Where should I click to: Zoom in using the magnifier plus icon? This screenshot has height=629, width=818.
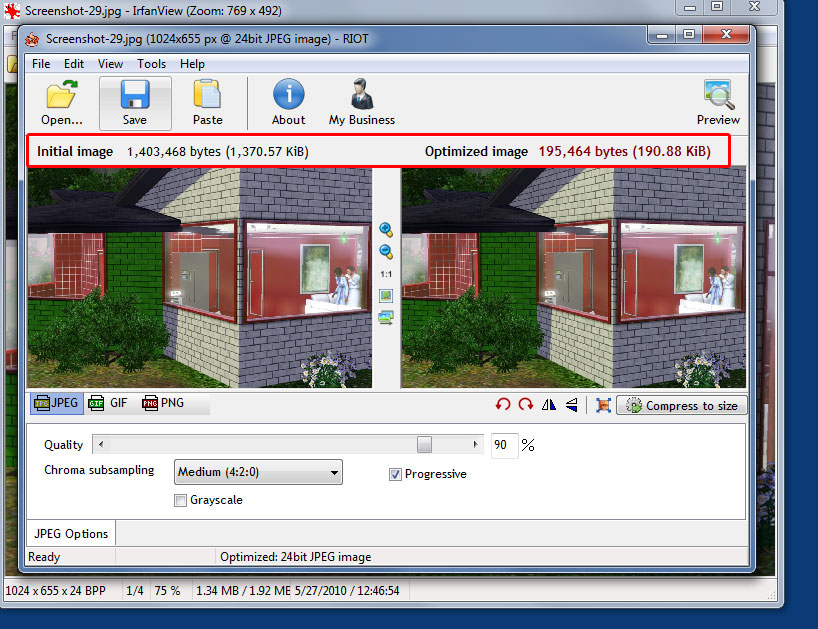click(386, 231)
